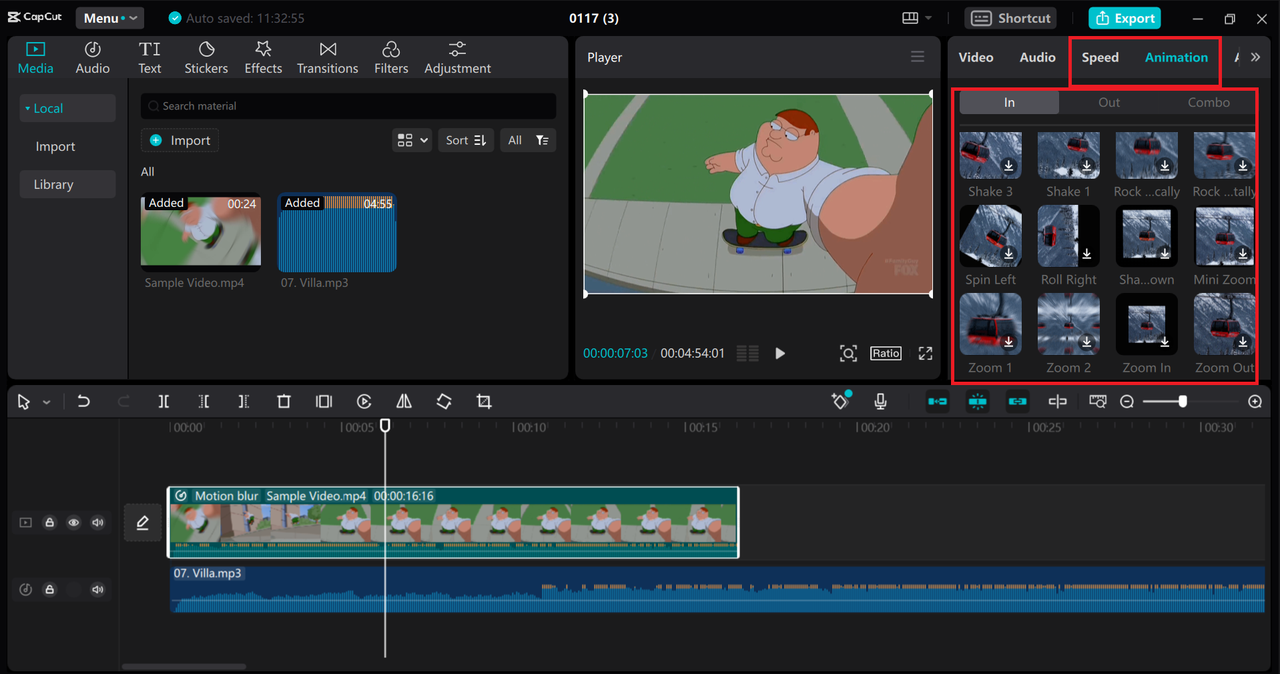Lock the video track

[x=49, y=522]
